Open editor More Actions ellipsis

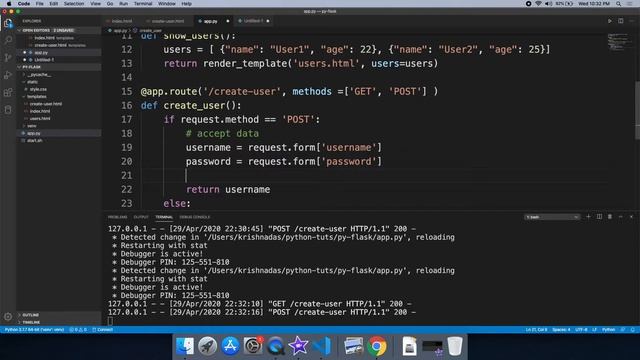[x=631, y=21]
